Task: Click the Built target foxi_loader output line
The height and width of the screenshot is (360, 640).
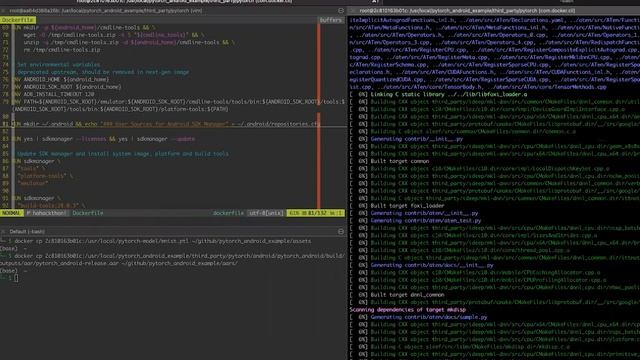Action: tap(397, 206)
